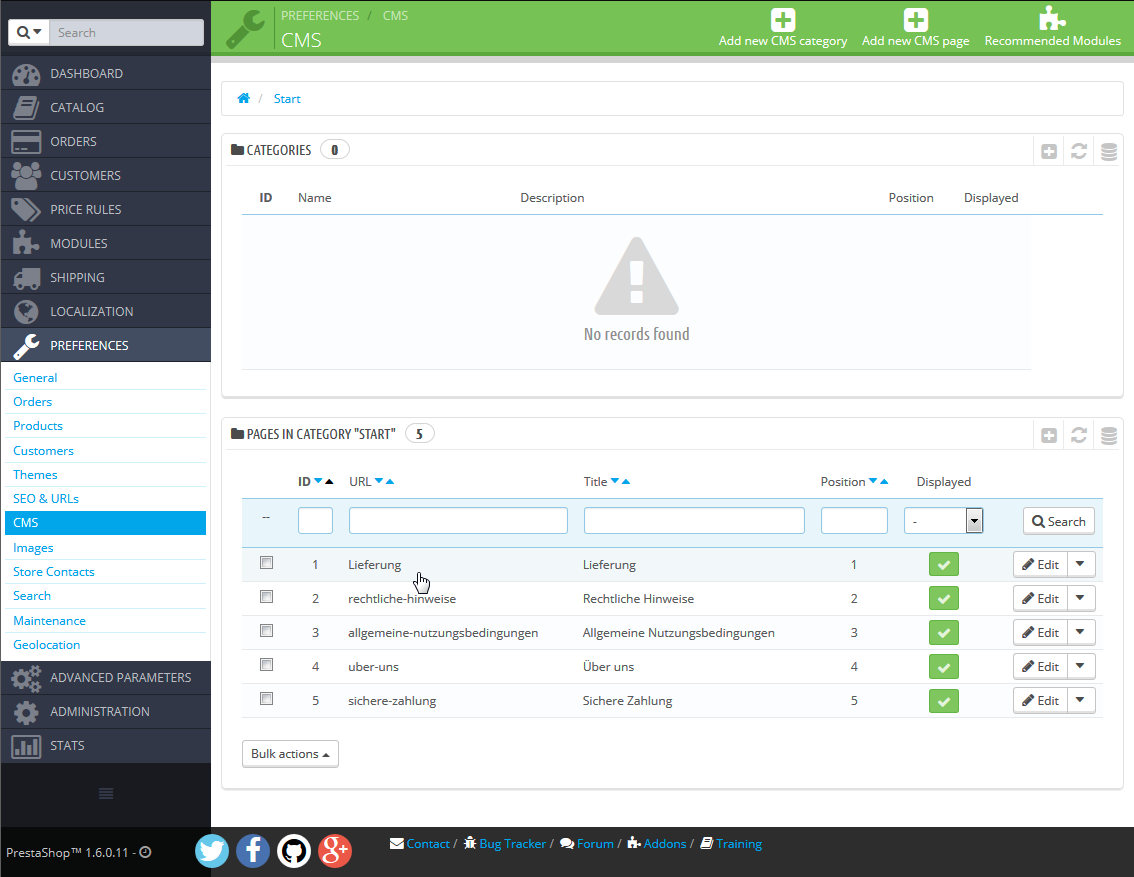Open the Twitter icon in footer

coord(212,850)
